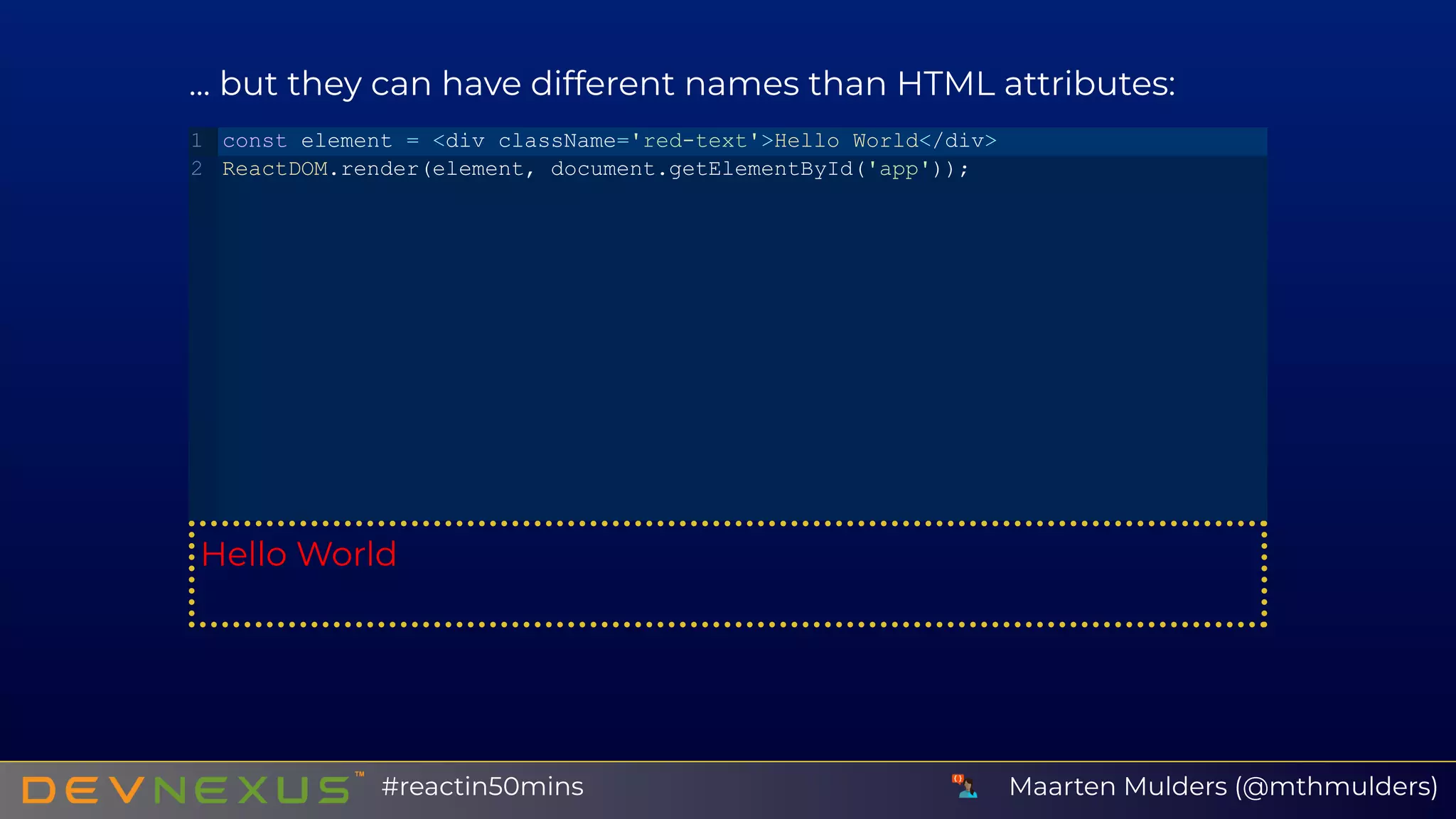
Task: Click the speaker avatar emoji icon
Action: tap(965, 786)
